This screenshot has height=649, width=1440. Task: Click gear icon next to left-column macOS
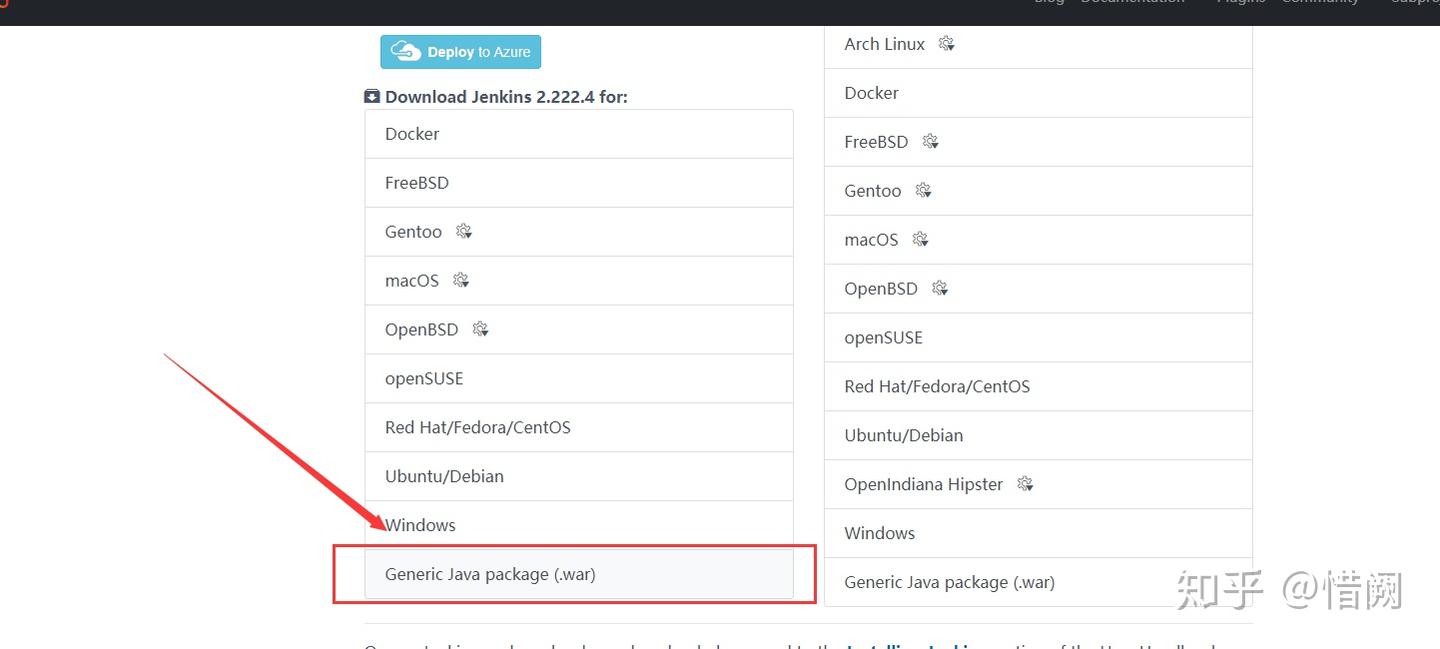tap(461, 280)
